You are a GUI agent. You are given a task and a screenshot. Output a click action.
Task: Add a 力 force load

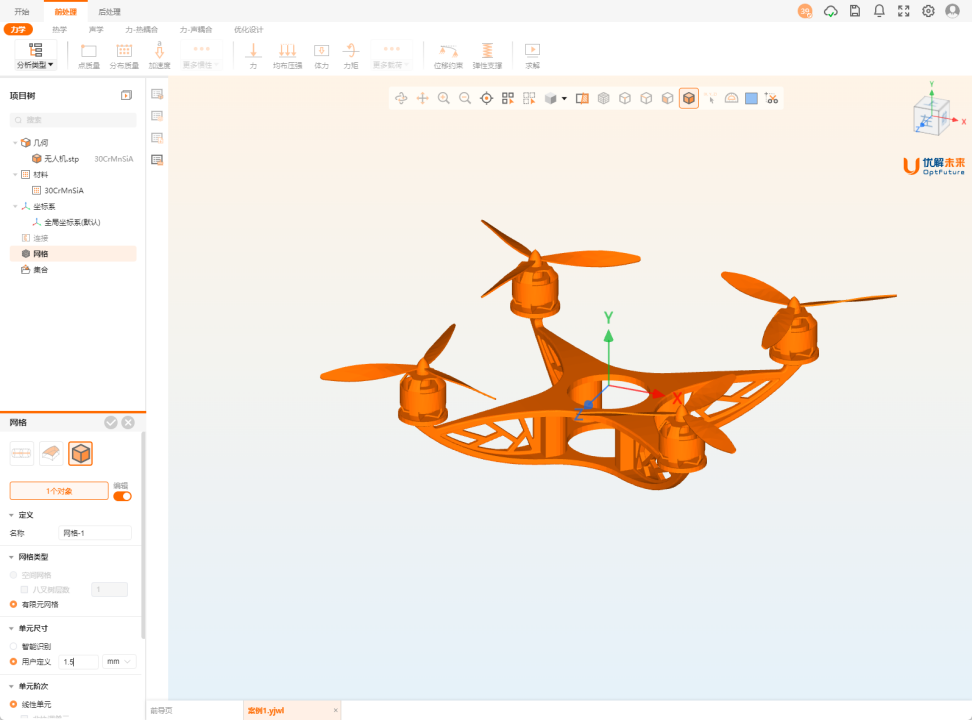click(x=253, y=56)
